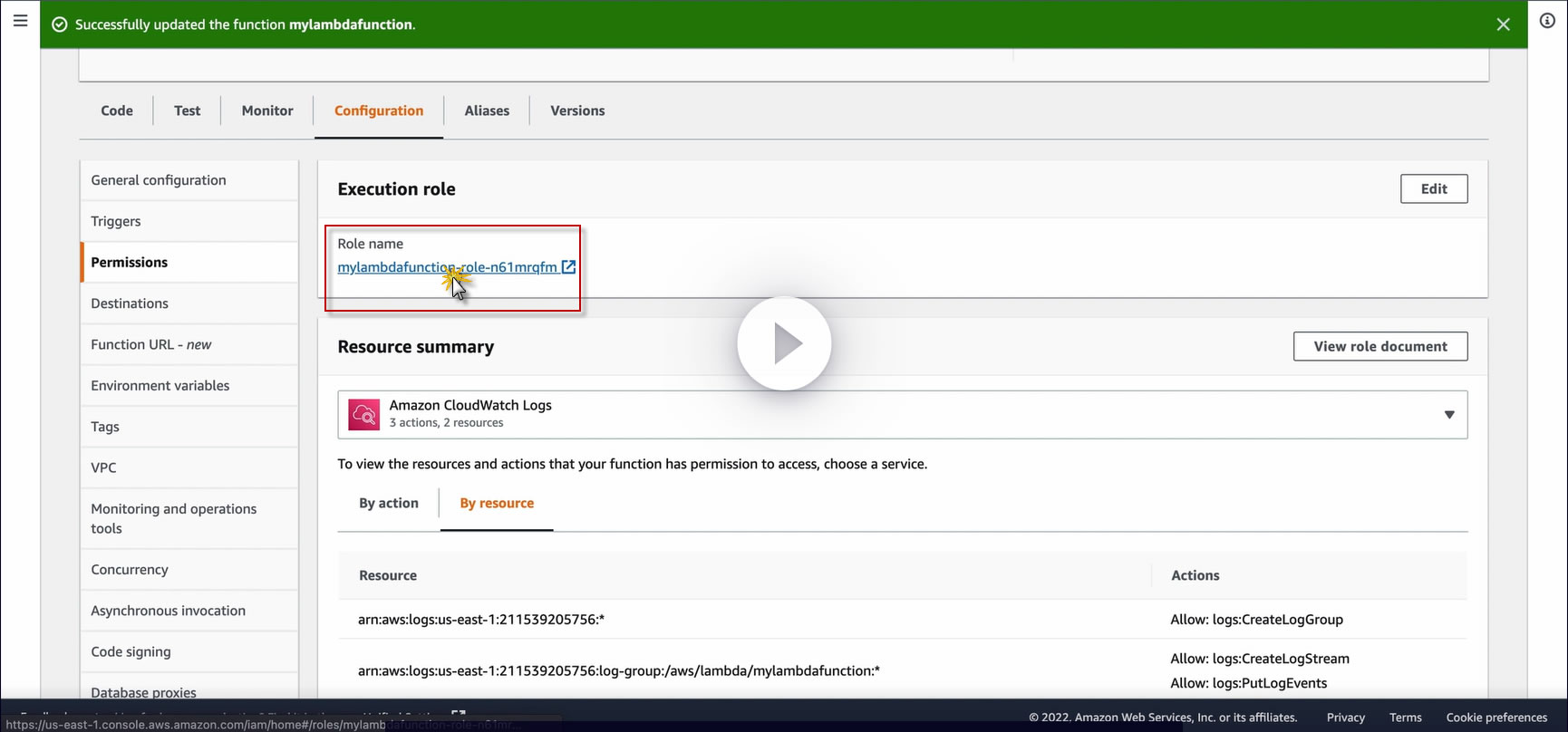Image resolution: width=1568 pixels, height=732 pixels.
Task: Open the Aliases tab
Action: click(x=487, y=111)
